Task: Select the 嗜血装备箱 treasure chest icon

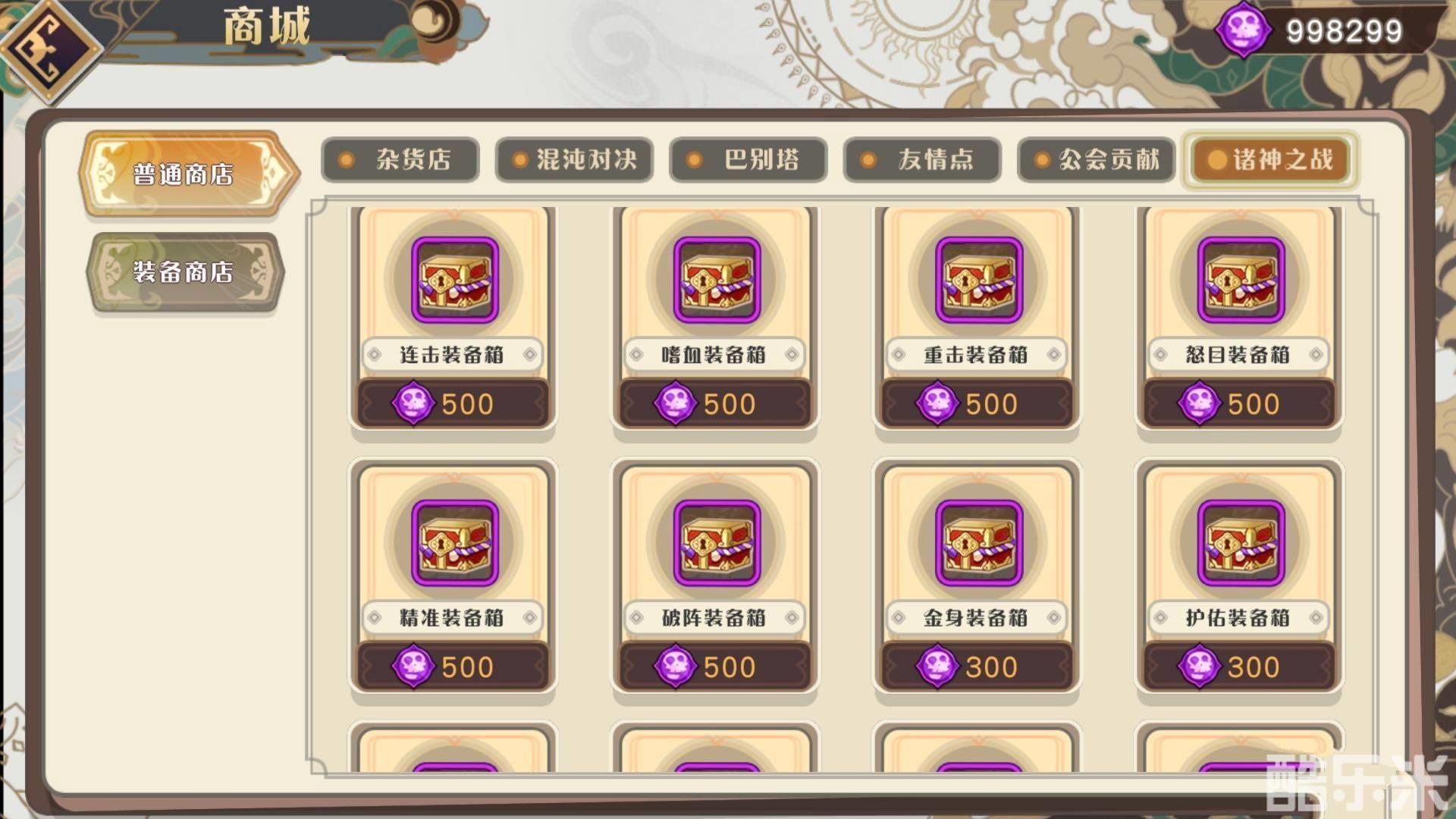Action: [x=717, y=280]
